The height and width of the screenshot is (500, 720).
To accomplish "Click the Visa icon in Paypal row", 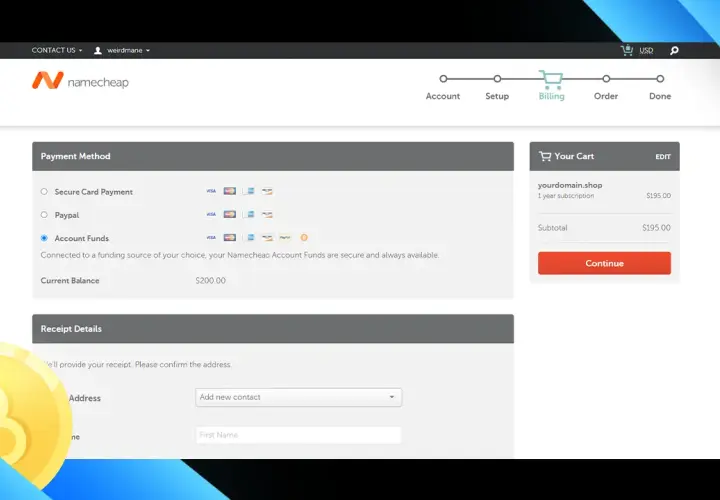I will [x=211, y=214].
